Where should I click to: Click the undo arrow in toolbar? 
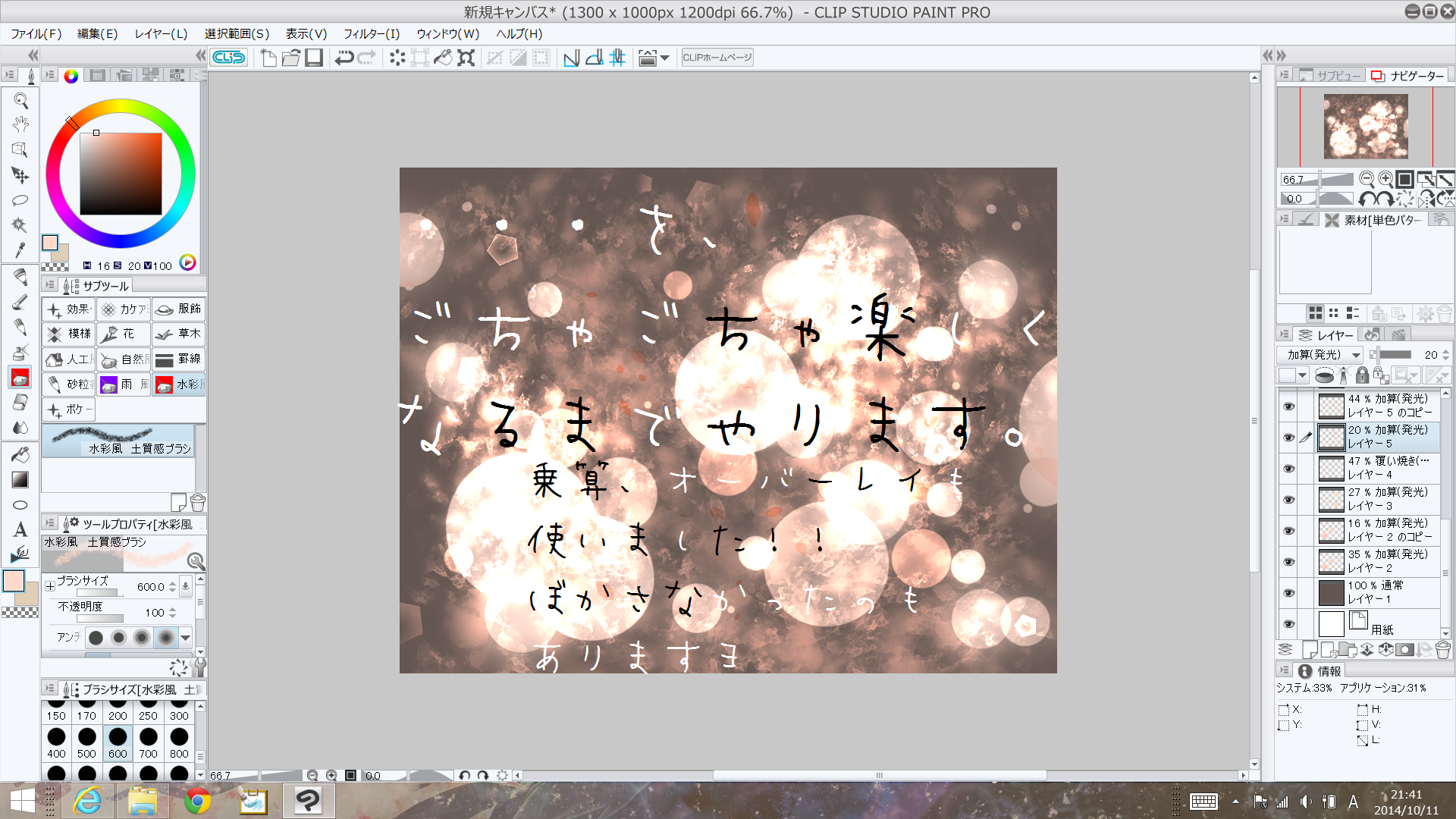coord(344,58)
